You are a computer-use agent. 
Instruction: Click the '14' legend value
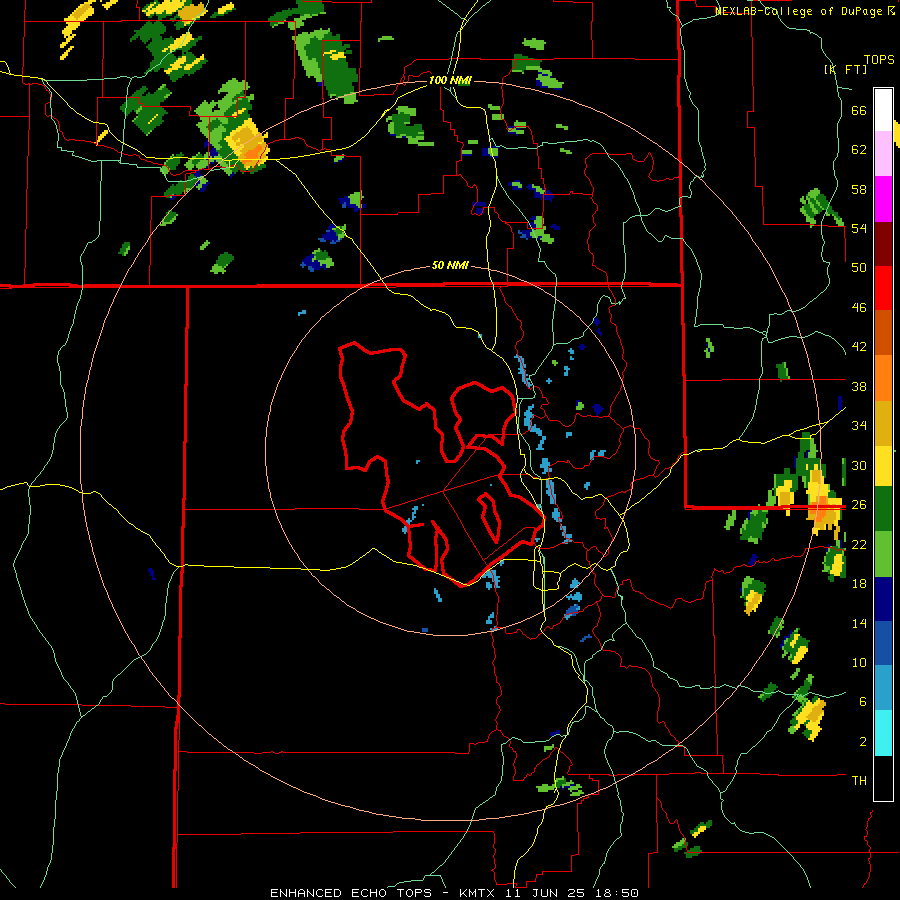click(x=859, y=623)
